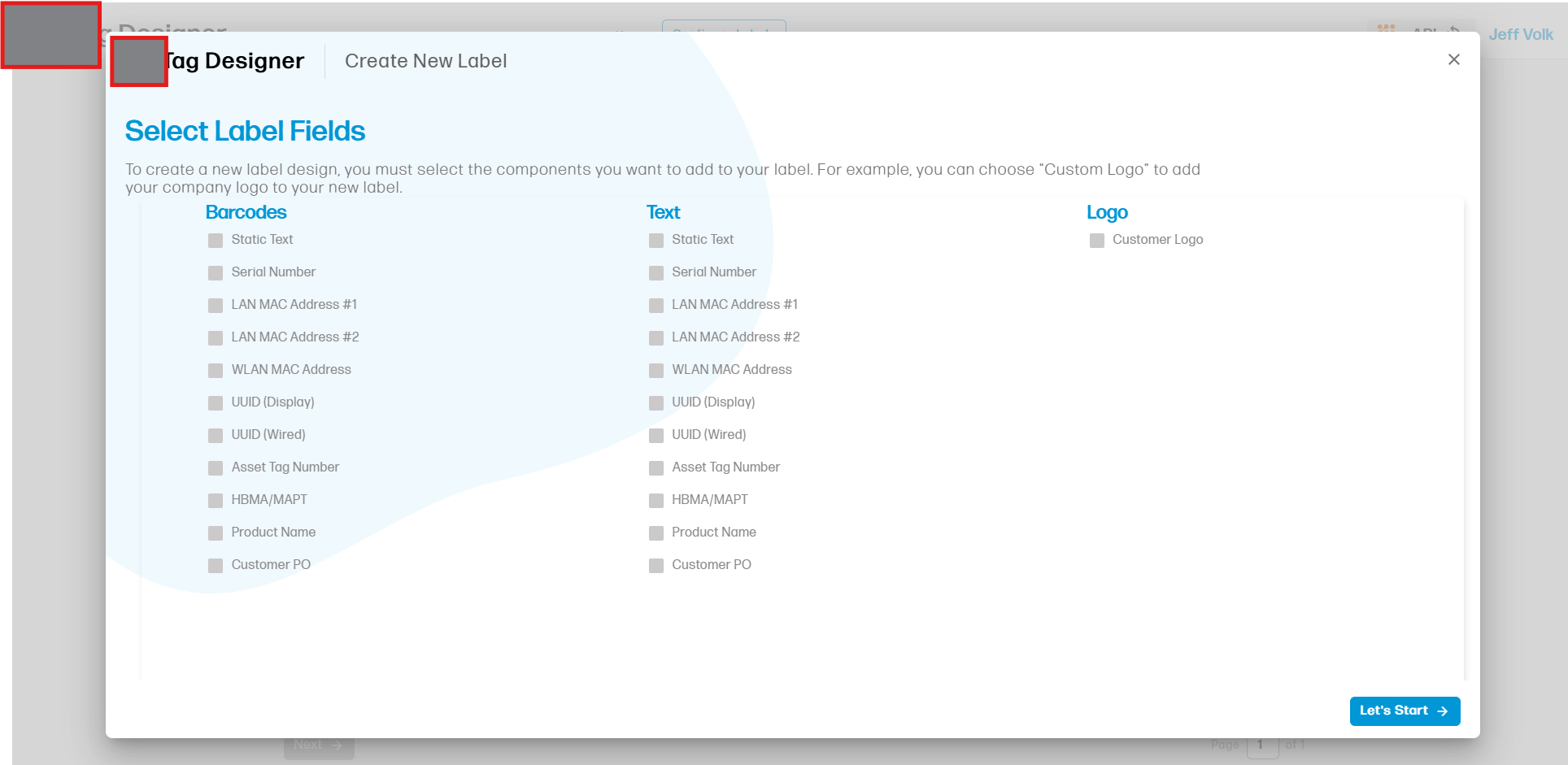Toggle Customer PO in Barcodes column

coord(216,566)
